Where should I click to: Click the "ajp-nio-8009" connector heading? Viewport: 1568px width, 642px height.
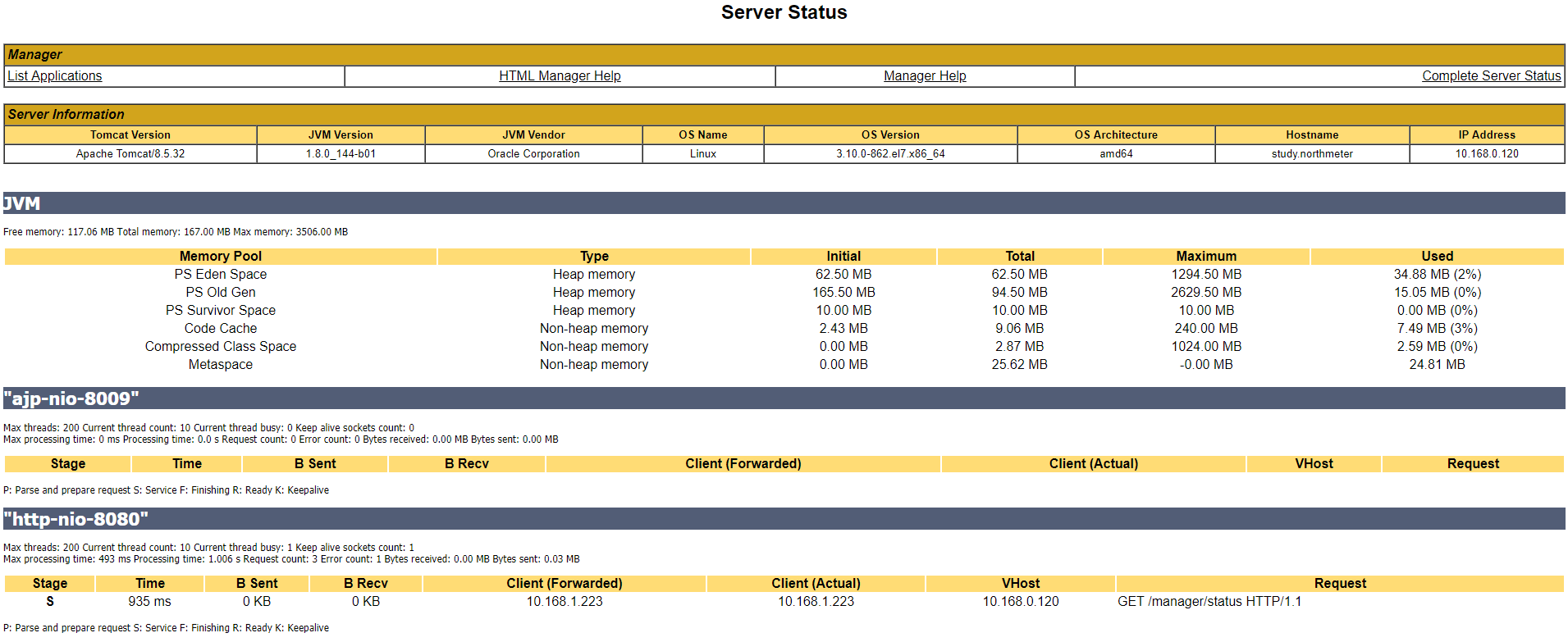pos(71,399)
